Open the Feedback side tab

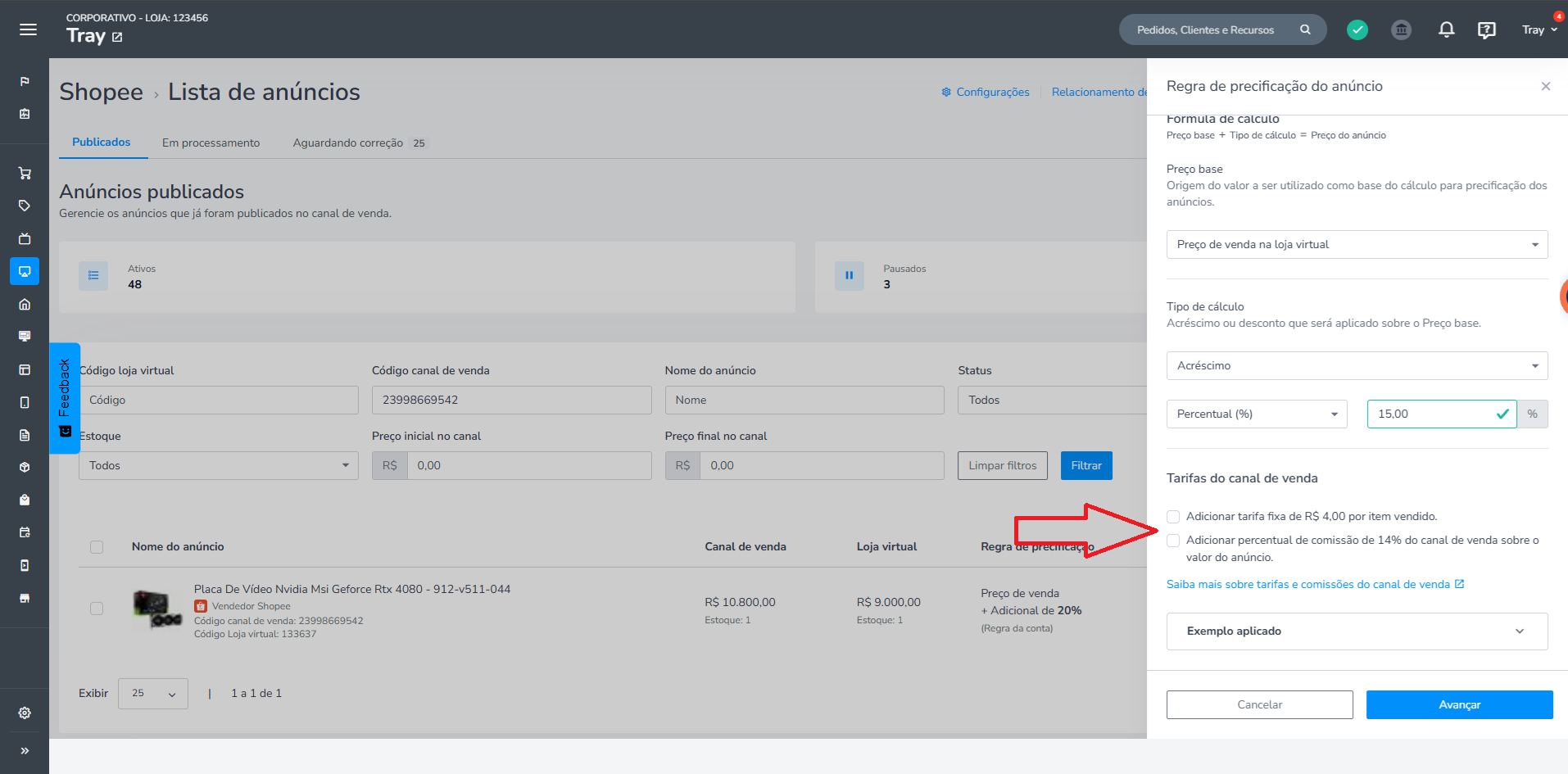tap(65, 398)
